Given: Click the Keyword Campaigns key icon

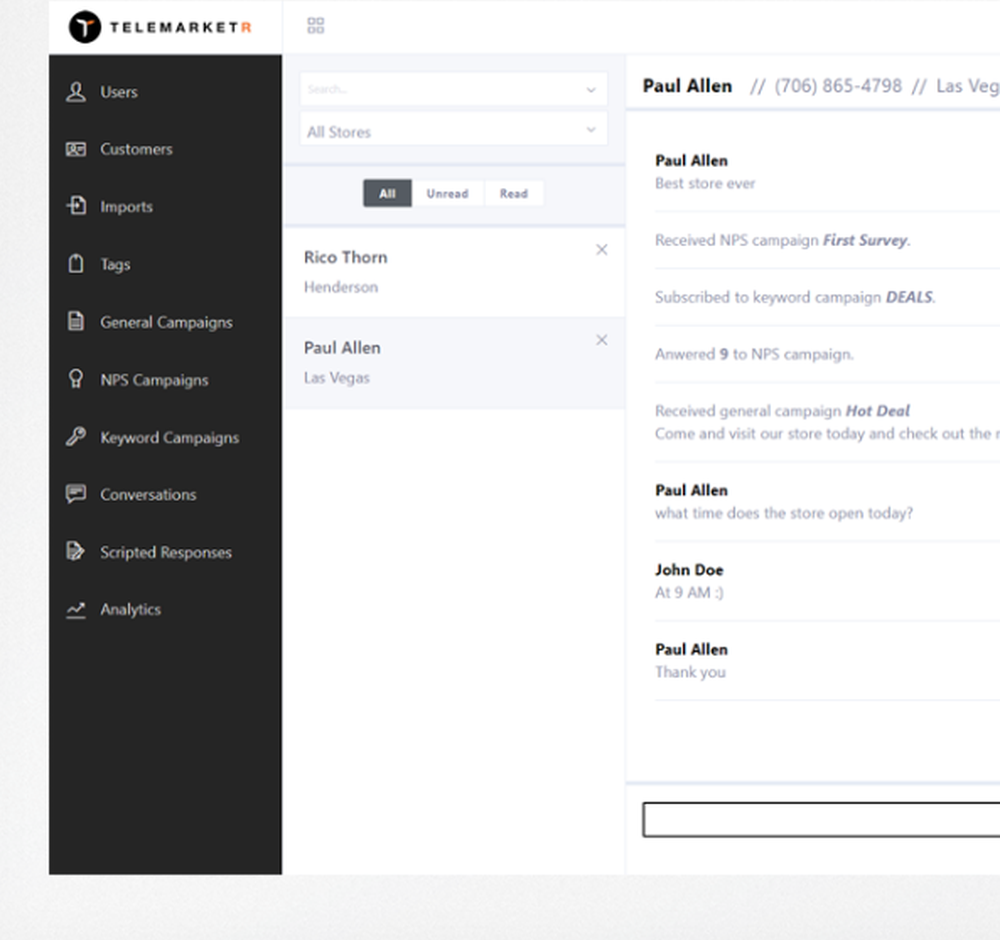Looking at the screenshot, I should (x=76, y=437).
